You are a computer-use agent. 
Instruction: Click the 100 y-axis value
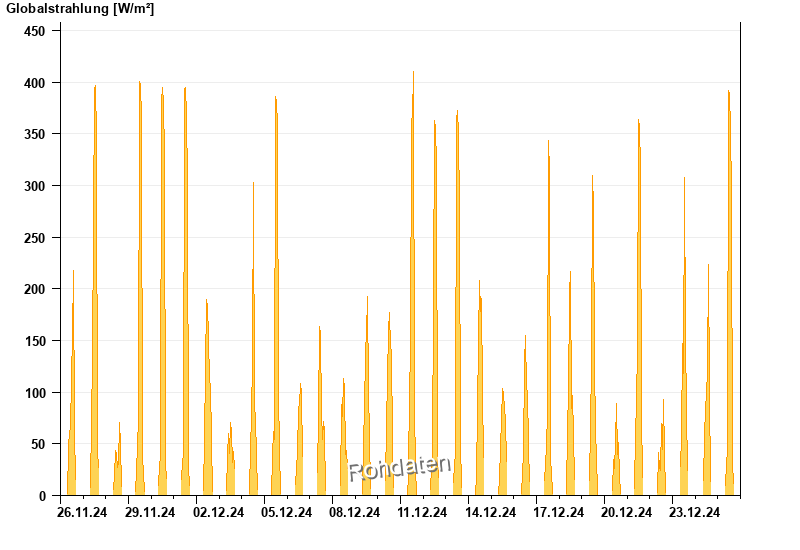pyautogui.click(x=35, y=393)
